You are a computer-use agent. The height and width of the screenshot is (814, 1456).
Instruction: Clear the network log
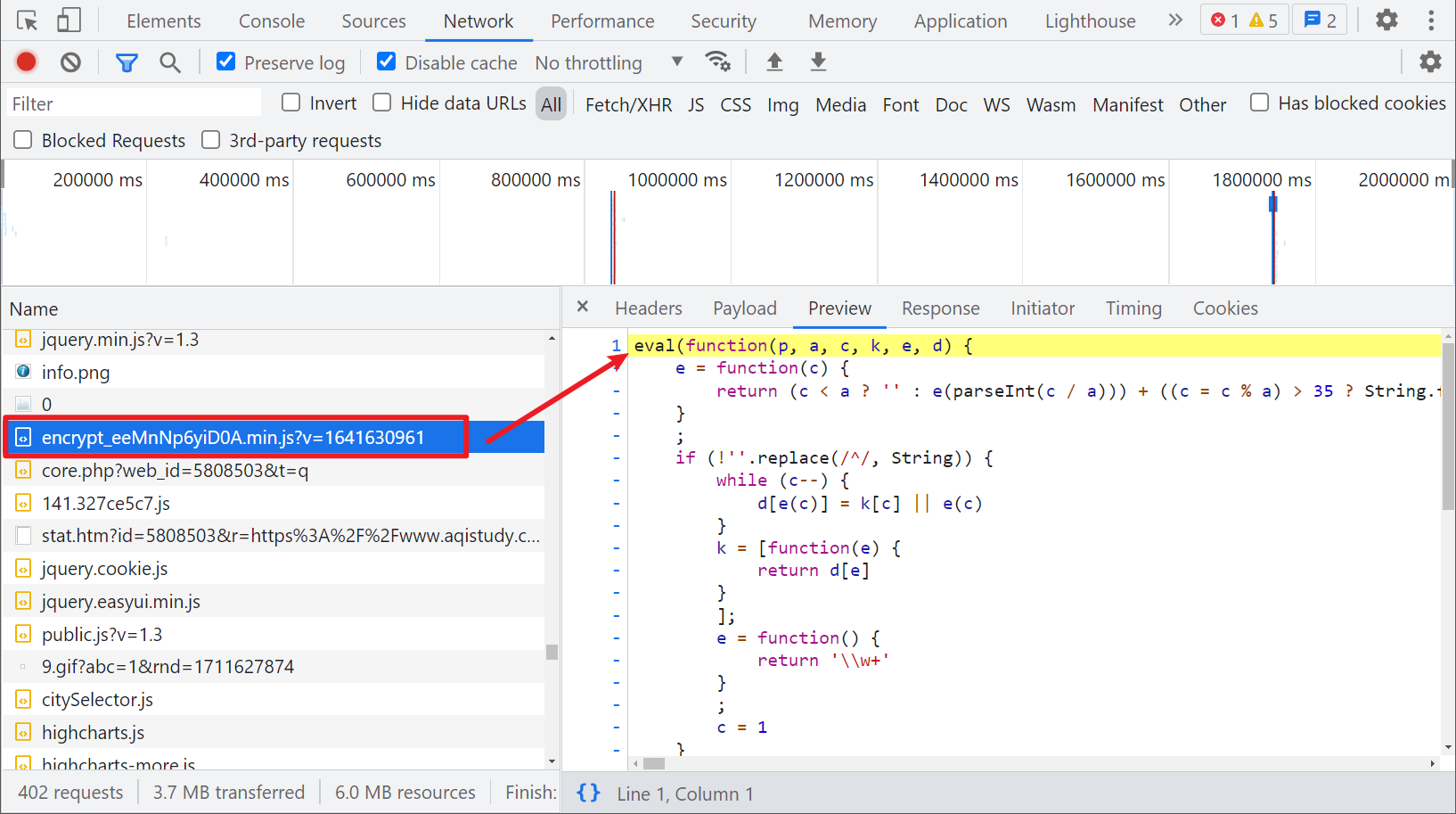(70, 62)
